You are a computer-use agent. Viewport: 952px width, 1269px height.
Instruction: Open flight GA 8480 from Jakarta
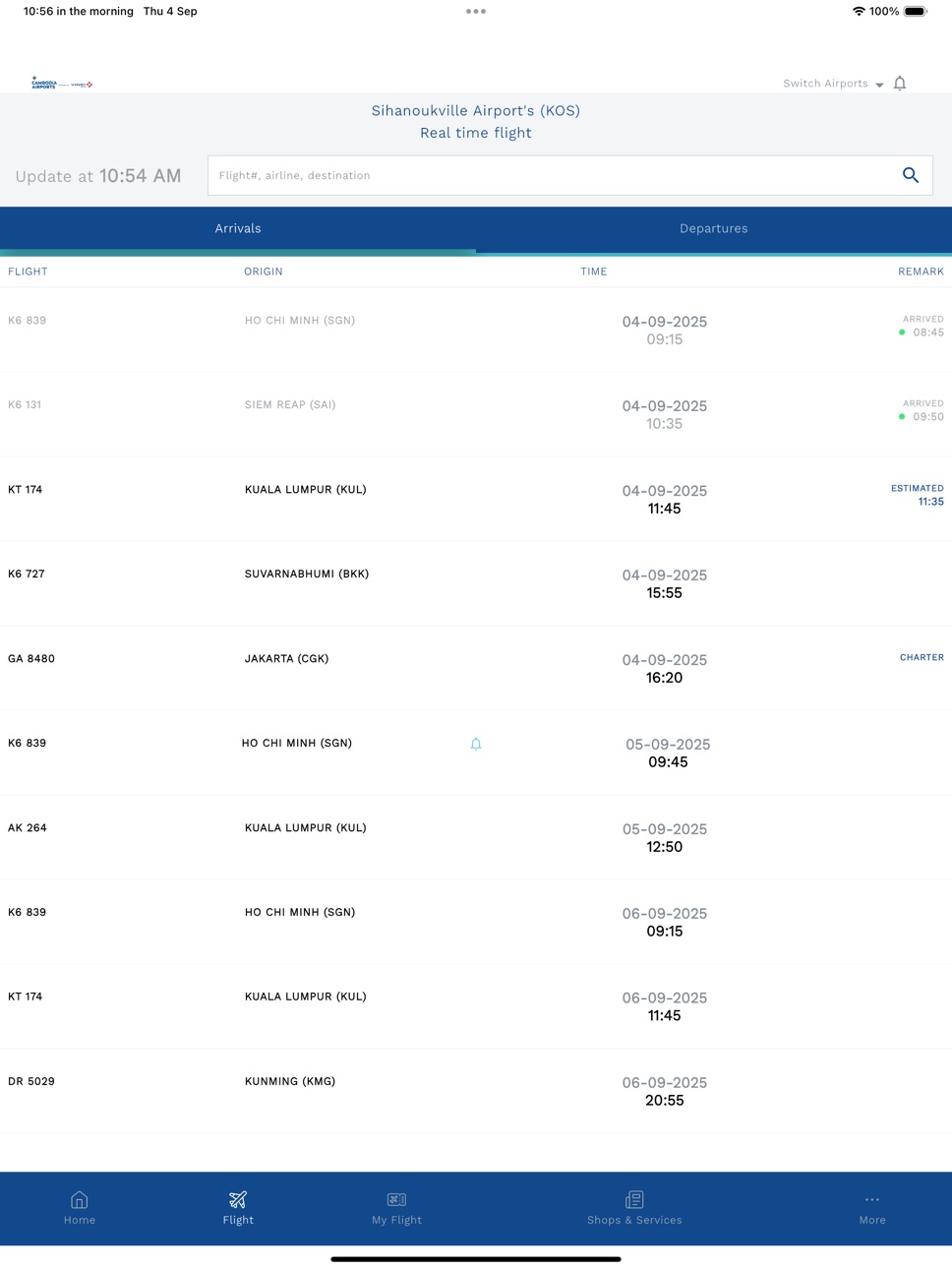coord(476,668)
